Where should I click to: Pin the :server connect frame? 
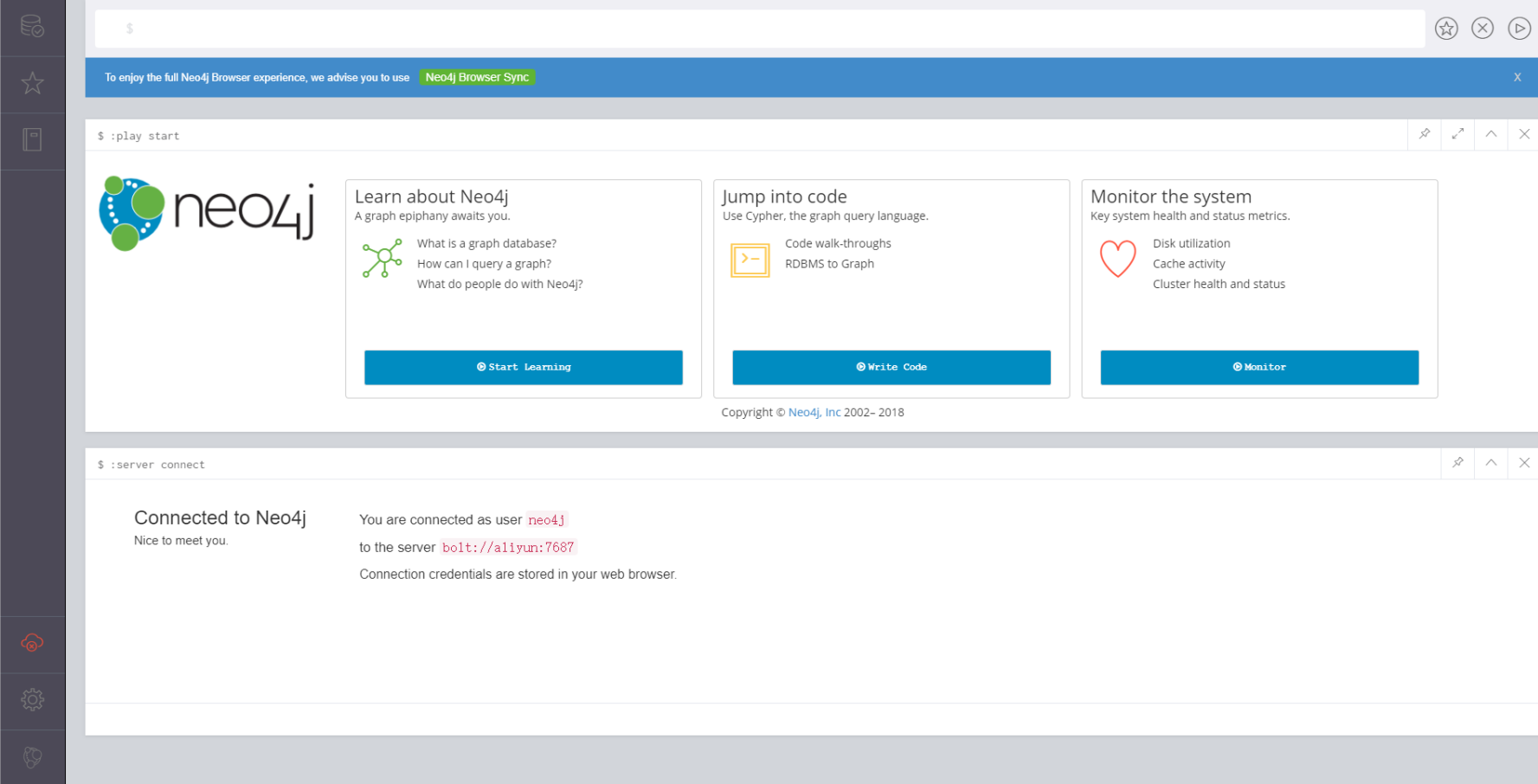click(x=1458, y=463)
